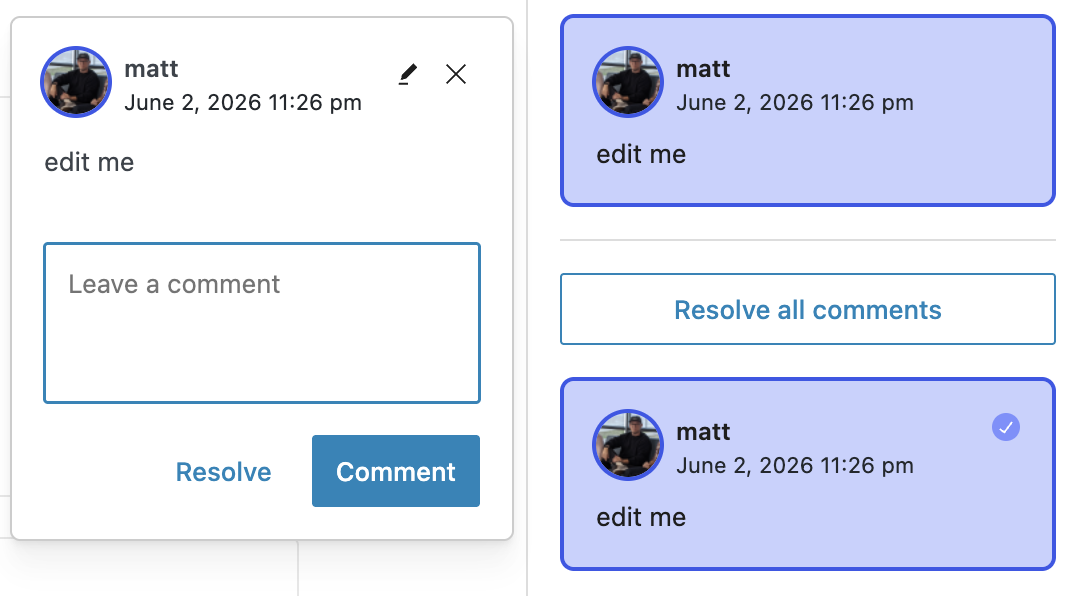This screenshot has height=596, width=1066.
Task: Click the "Resolve all comments" button
Action: pyautogui.click(x=808, y=309)
